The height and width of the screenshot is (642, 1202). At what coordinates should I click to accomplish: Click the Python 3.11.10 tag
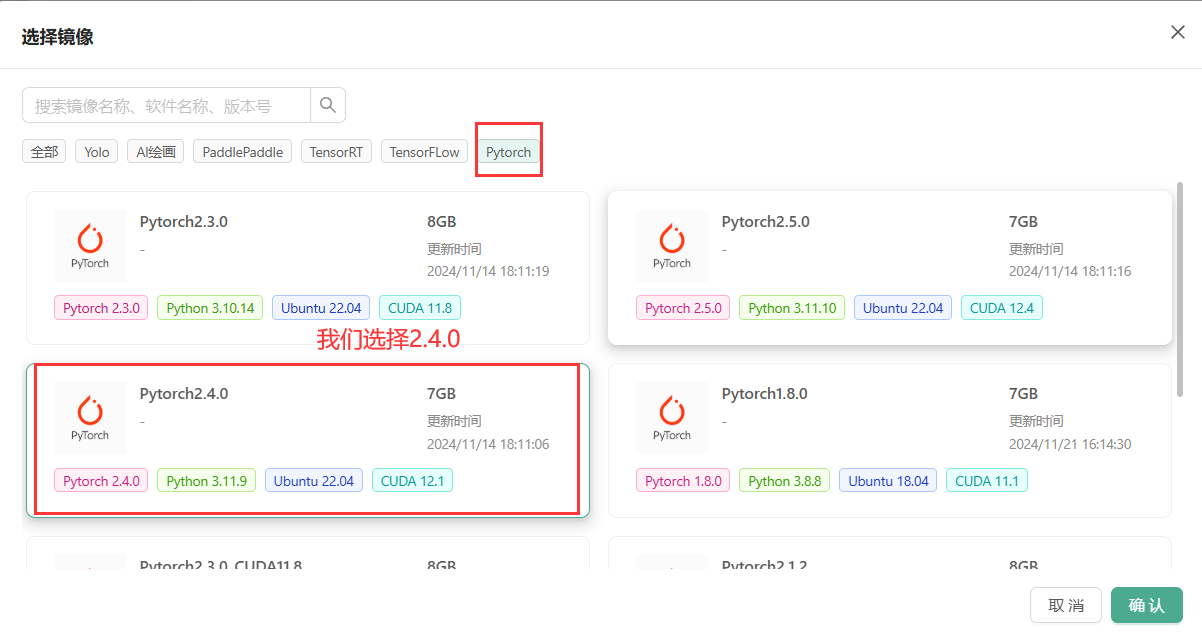792,308
